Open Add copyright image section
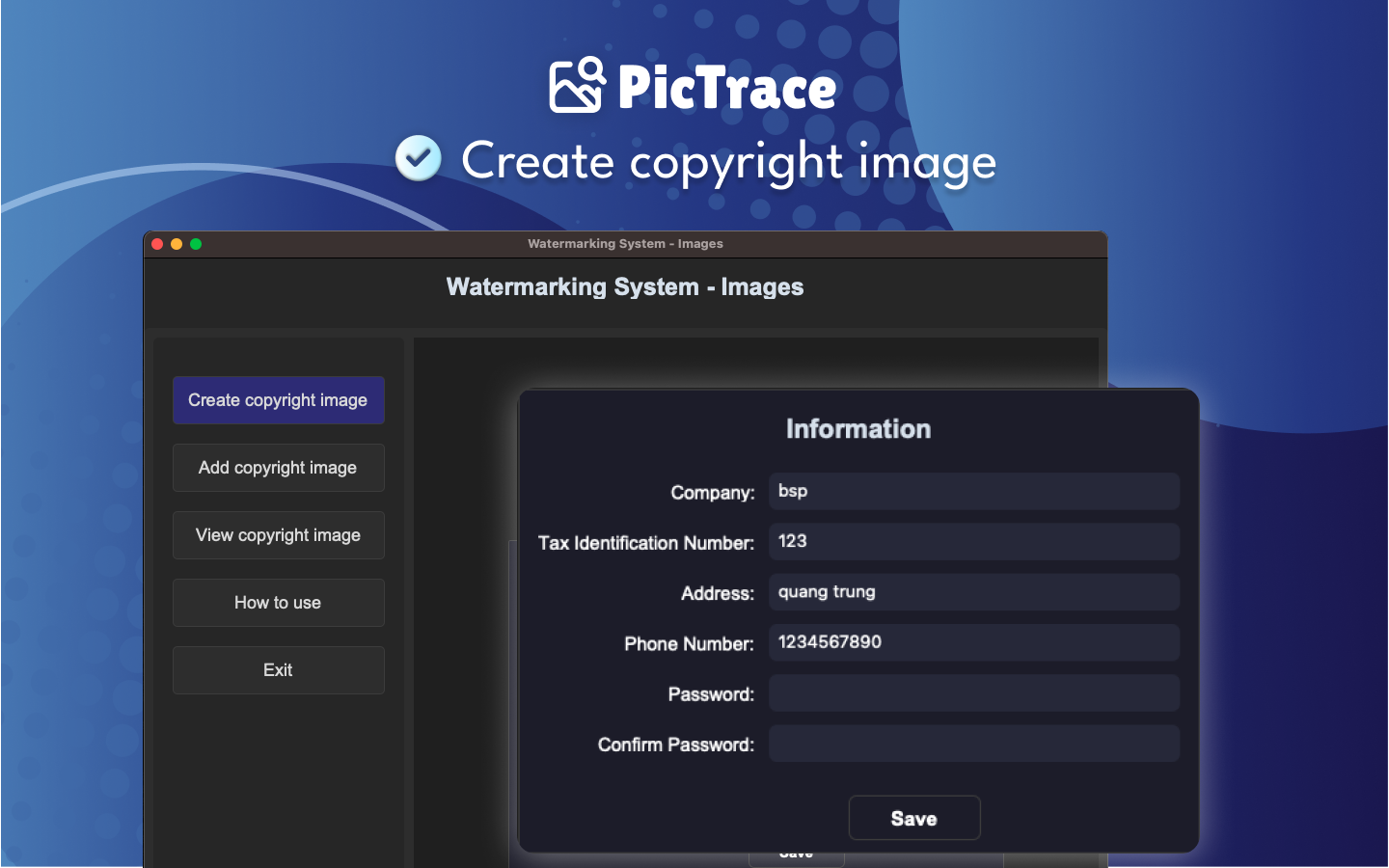Screen dimensions: 1389x868 coord(278,468)
